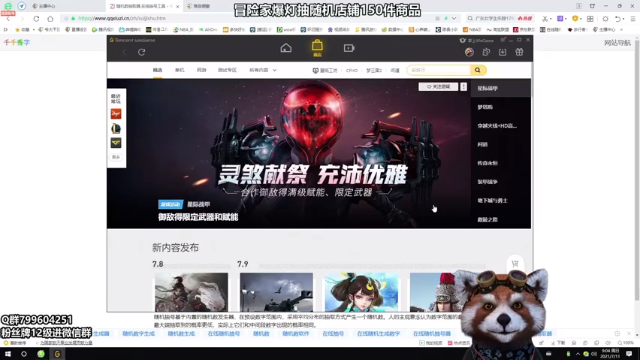640x360 pixels.
Task: Select the highlighted shop bag icon
Action: pos(317,48)
